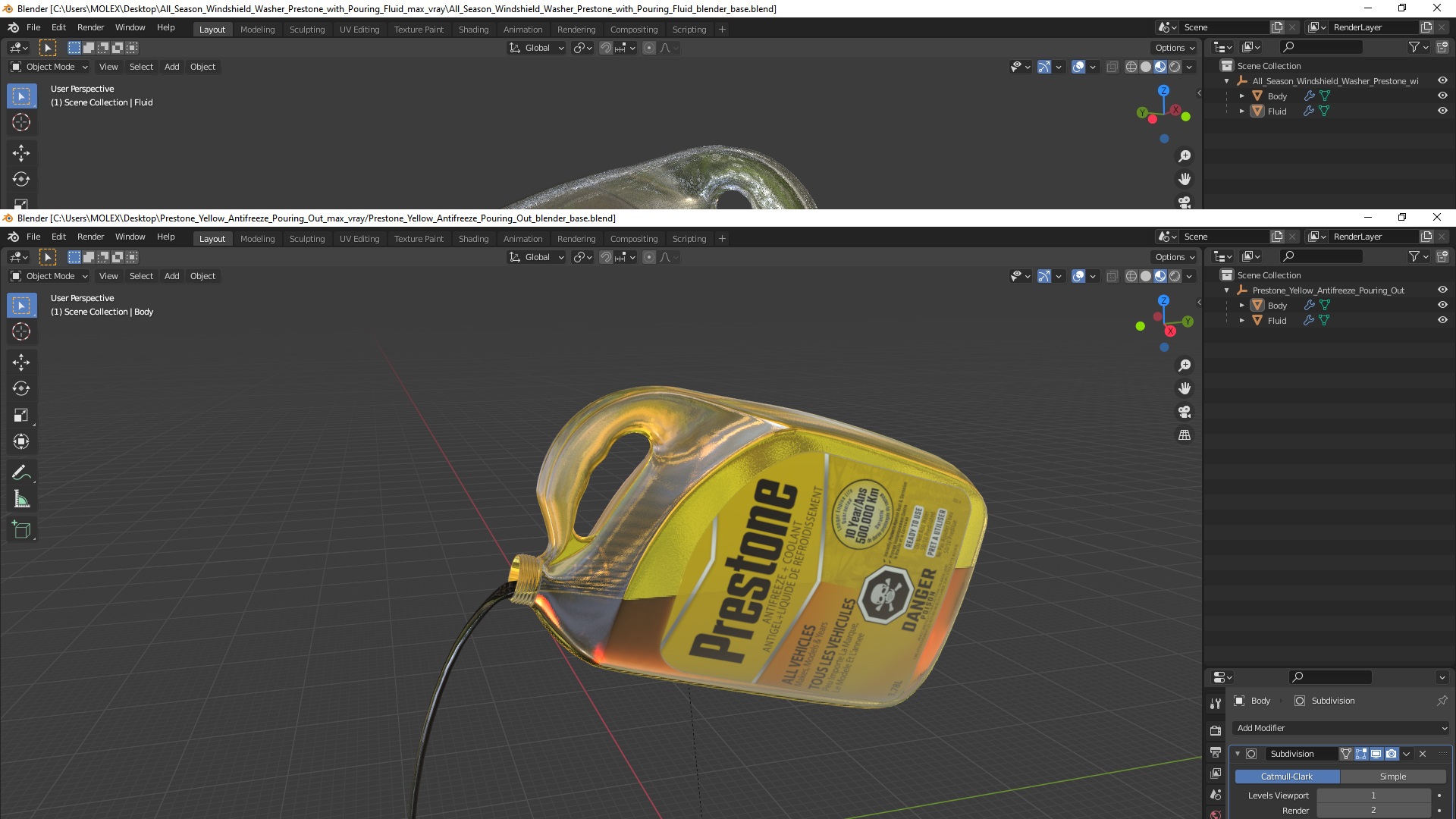This screenshot has width=1456, height=819.
Task: Expand Fluid row in Prestone Yellow Antifreeze outliner
Action: pos(1242,321)
